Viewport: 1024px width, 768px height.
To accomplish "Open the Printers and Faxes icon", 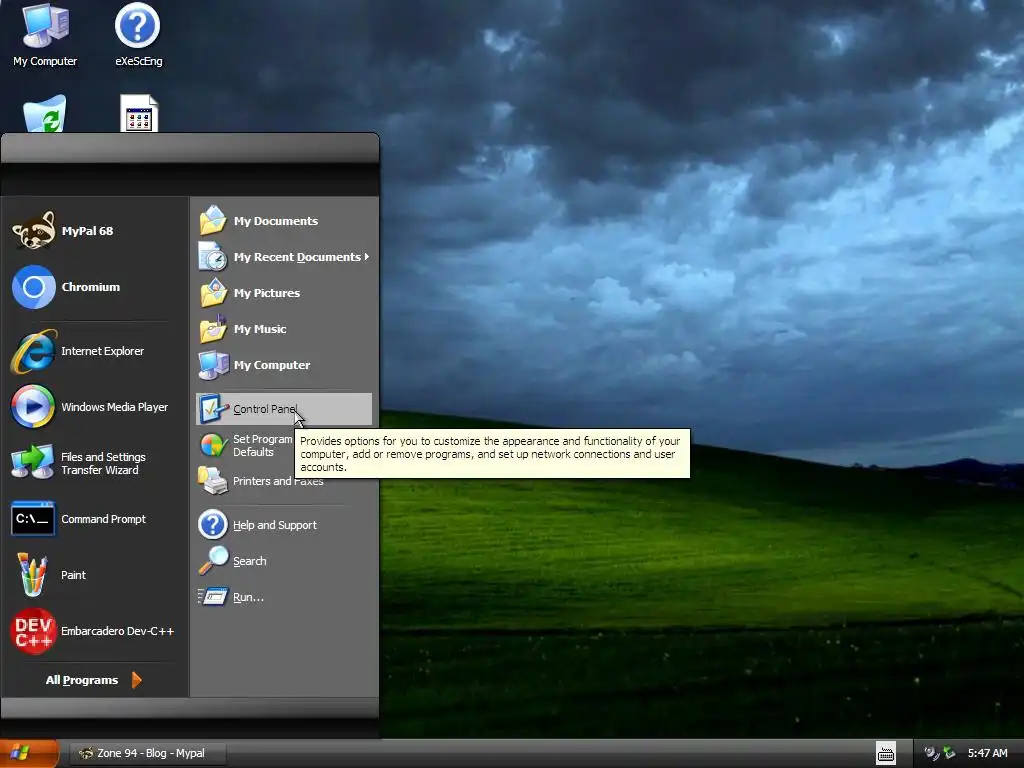I will pyautogui.click(x=213, y=481).
